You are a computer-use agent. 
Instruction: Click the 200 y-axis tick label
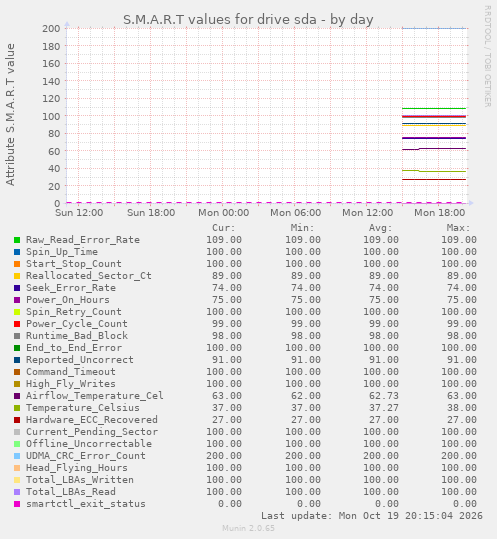[x=51, y=29]
